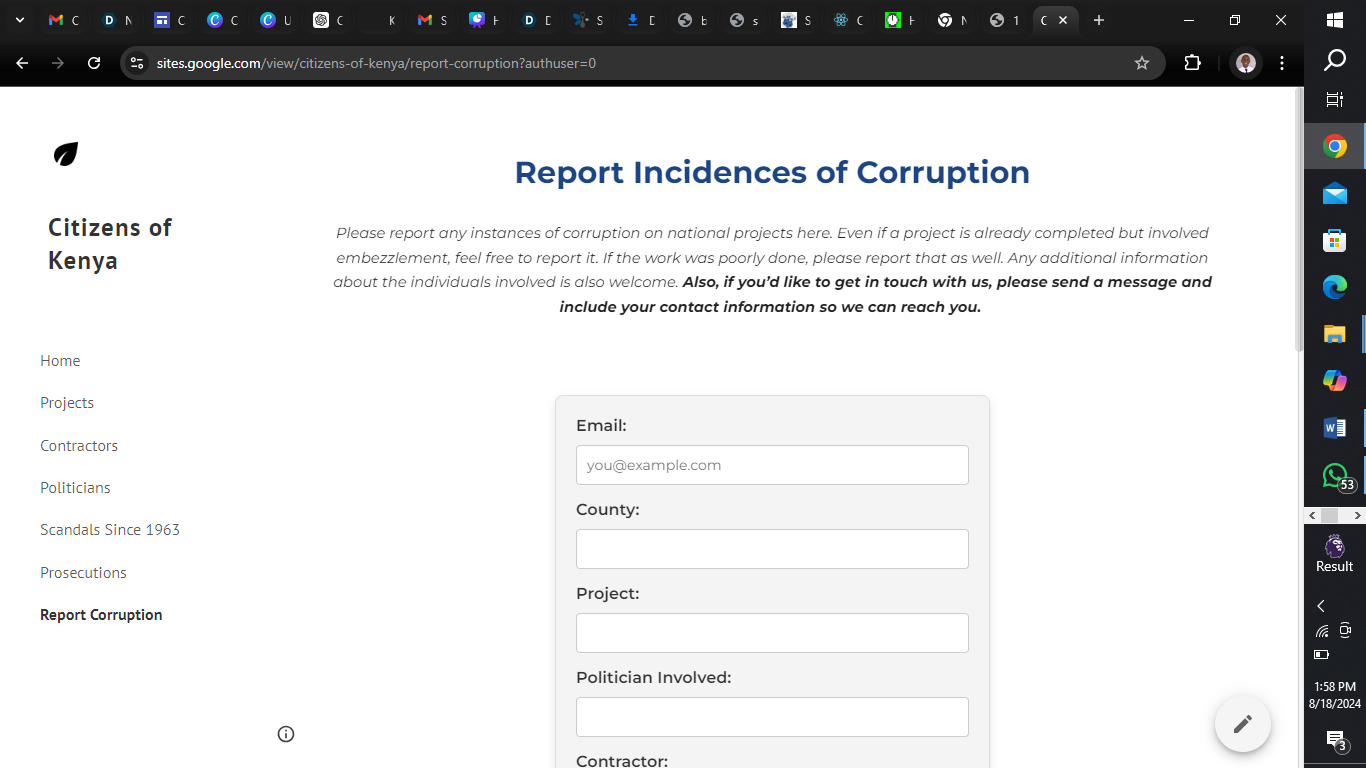
Task: Open the browser extensions puzzle icon
Action: click(1192, 62)
